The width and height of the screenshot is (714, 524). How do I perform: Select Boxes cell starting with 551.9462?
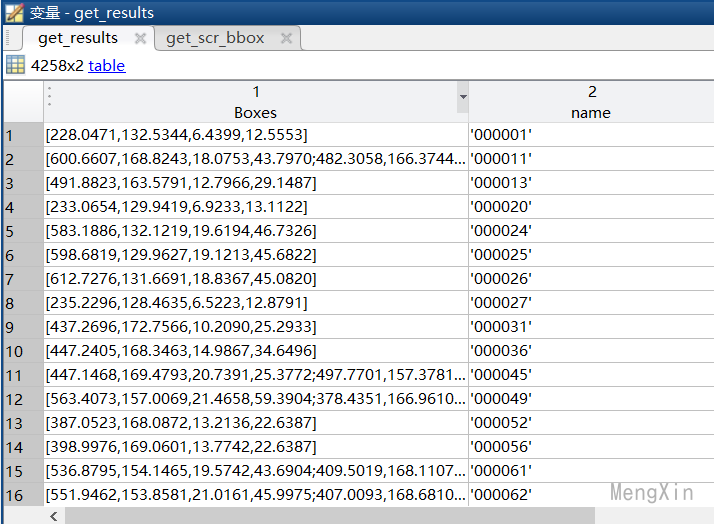[256, 495]
